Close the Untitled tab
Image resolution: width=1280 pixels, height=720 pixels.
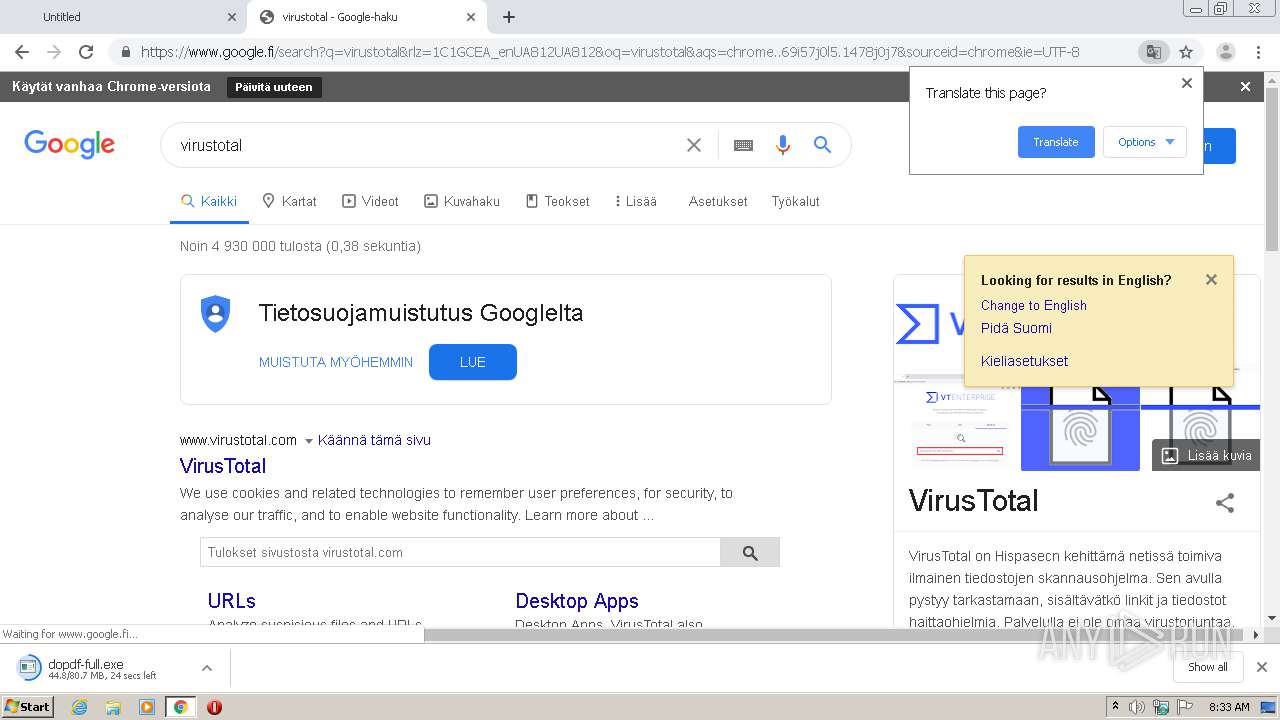pos(232,17)
